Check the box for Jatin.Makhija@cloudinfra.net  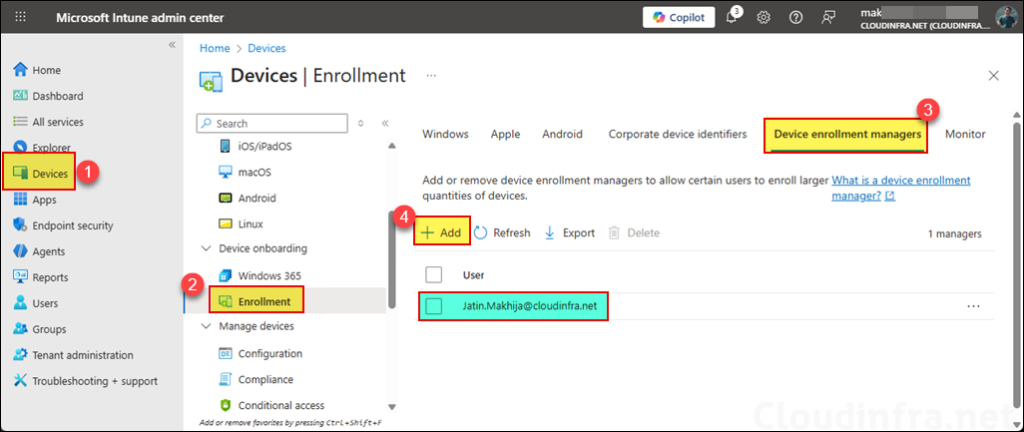[434, 306]
